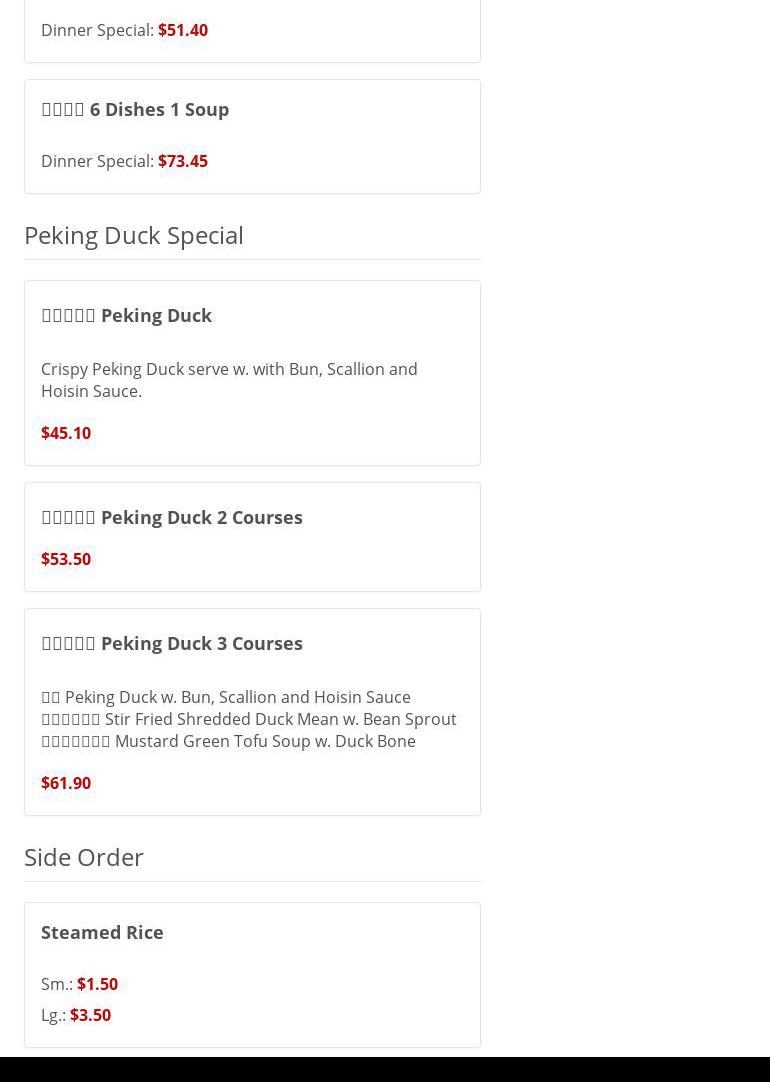
Task: Open the 6 Dishes 1 Soup item
Action: coord(135,109)
